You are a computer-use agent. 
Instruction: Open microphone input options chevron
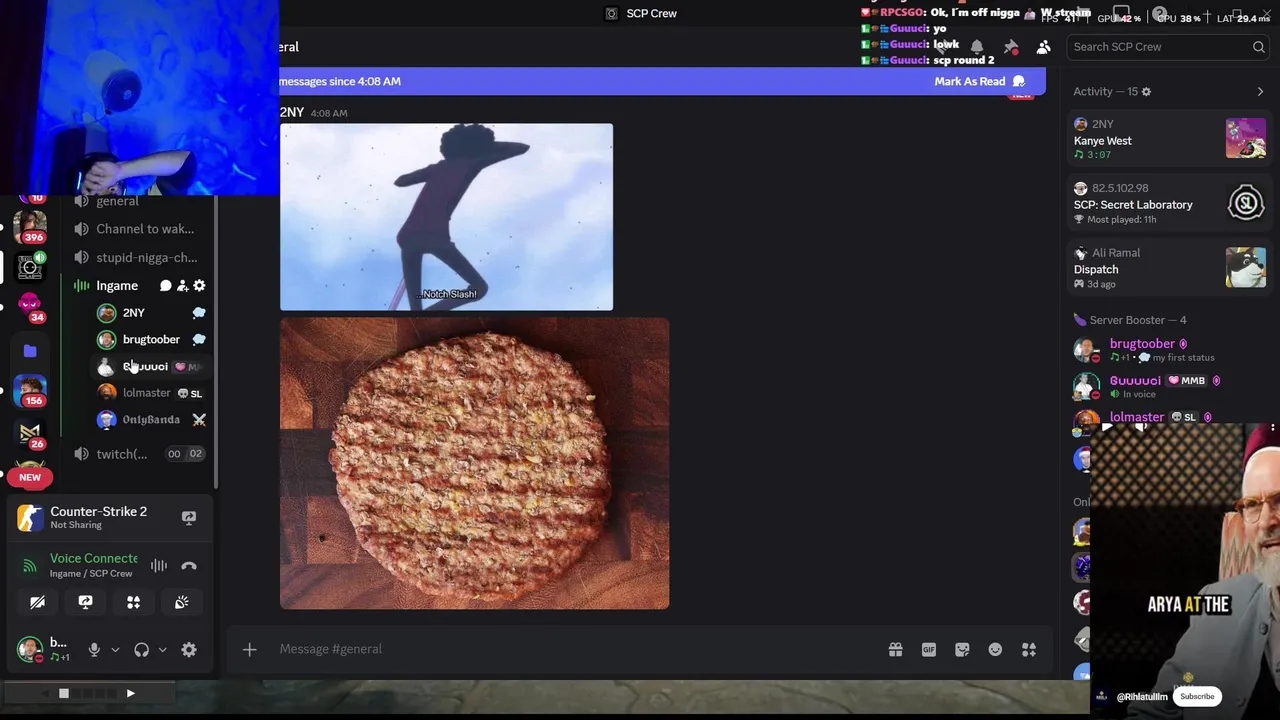click(115, 650)
